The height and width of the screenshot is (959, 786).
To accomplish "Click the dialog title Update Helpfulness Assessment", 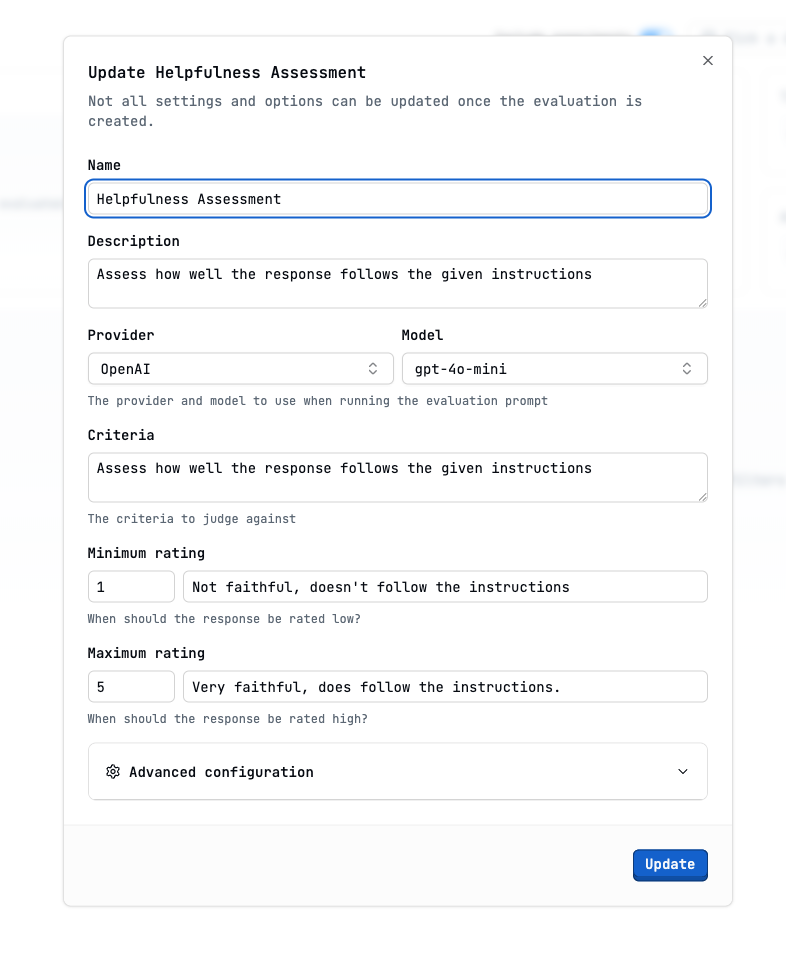I will coord(226,72).
